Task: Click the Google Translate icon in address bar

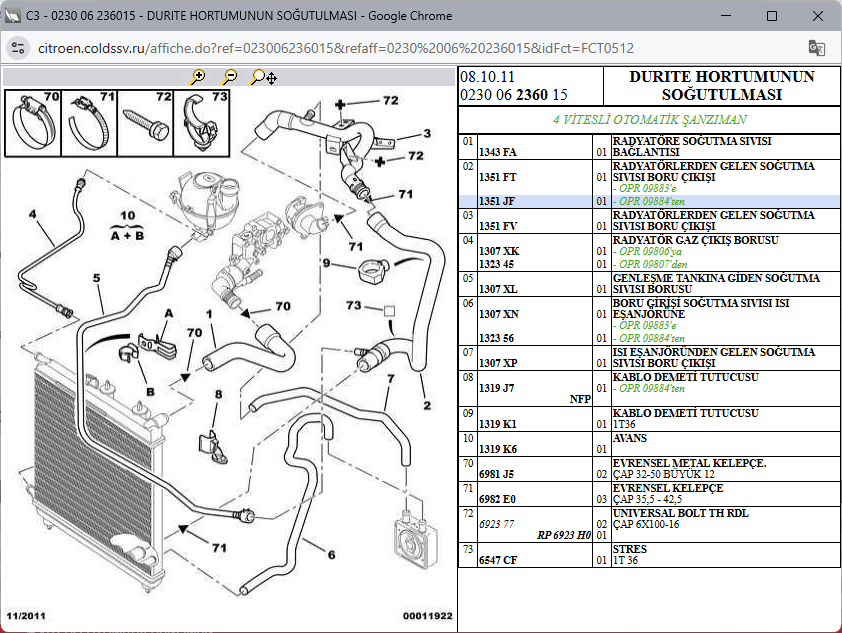Action: click(817, 48)
